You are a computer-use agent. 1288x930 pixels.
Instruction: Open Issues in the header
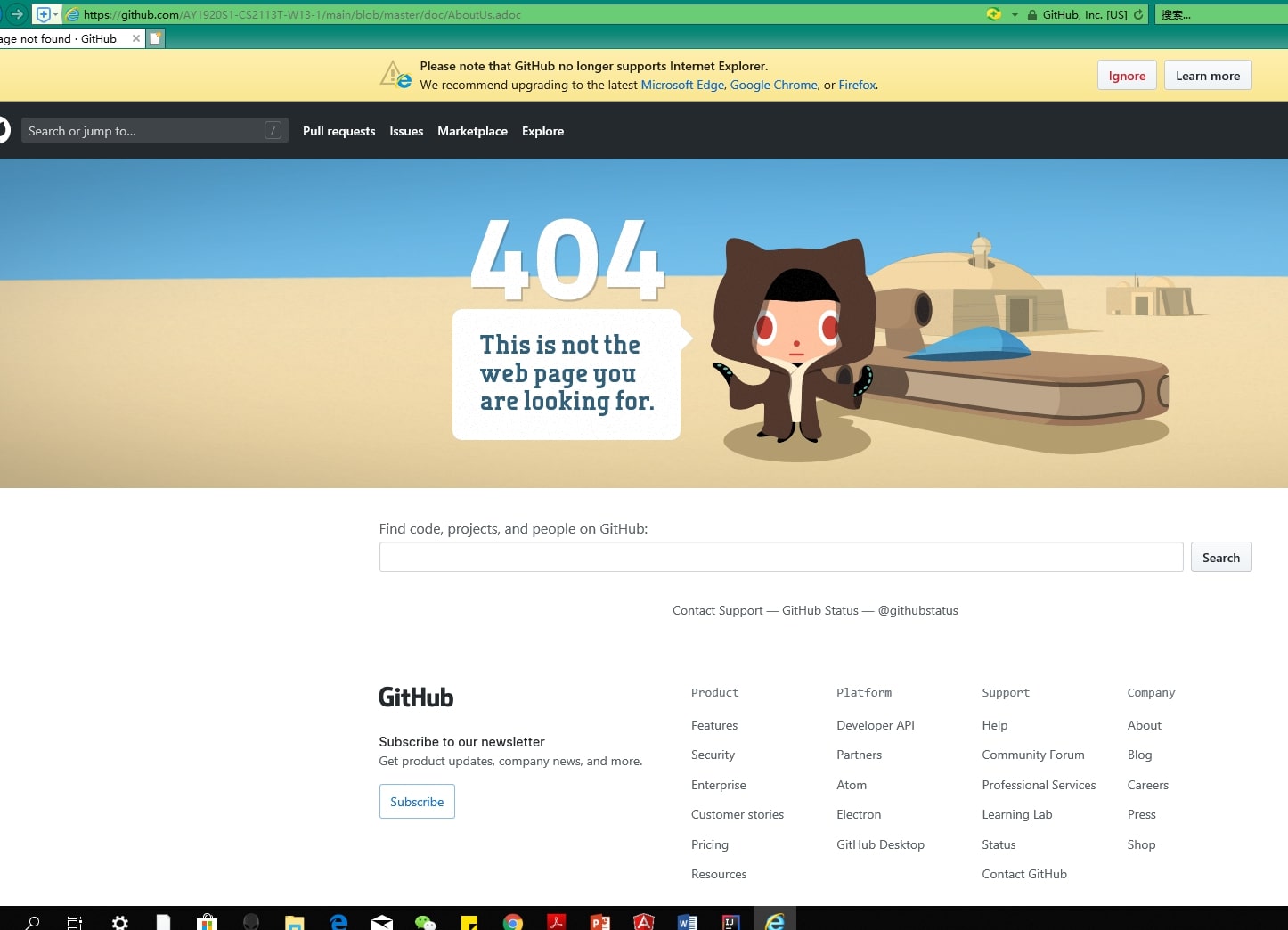tap(406, 131)
